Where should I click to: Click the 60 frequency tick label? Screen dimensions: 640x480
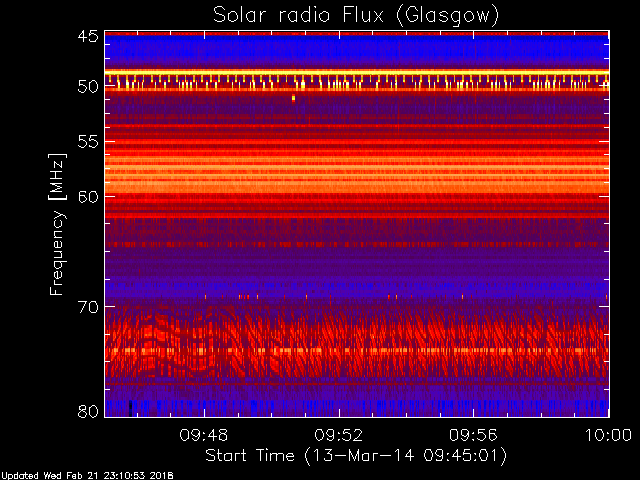87,196
